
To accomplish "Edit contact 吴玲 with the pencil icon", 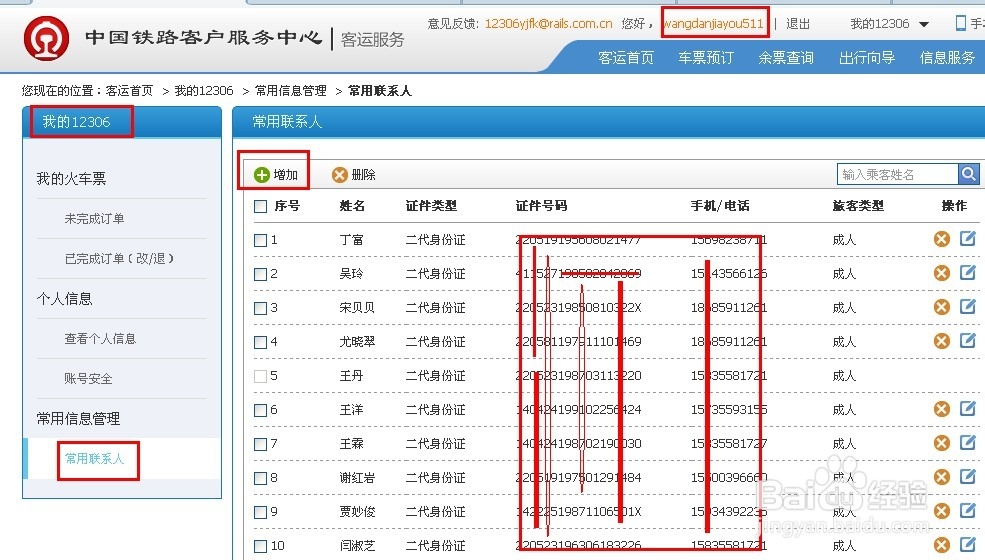I will (x=967, y=272).
